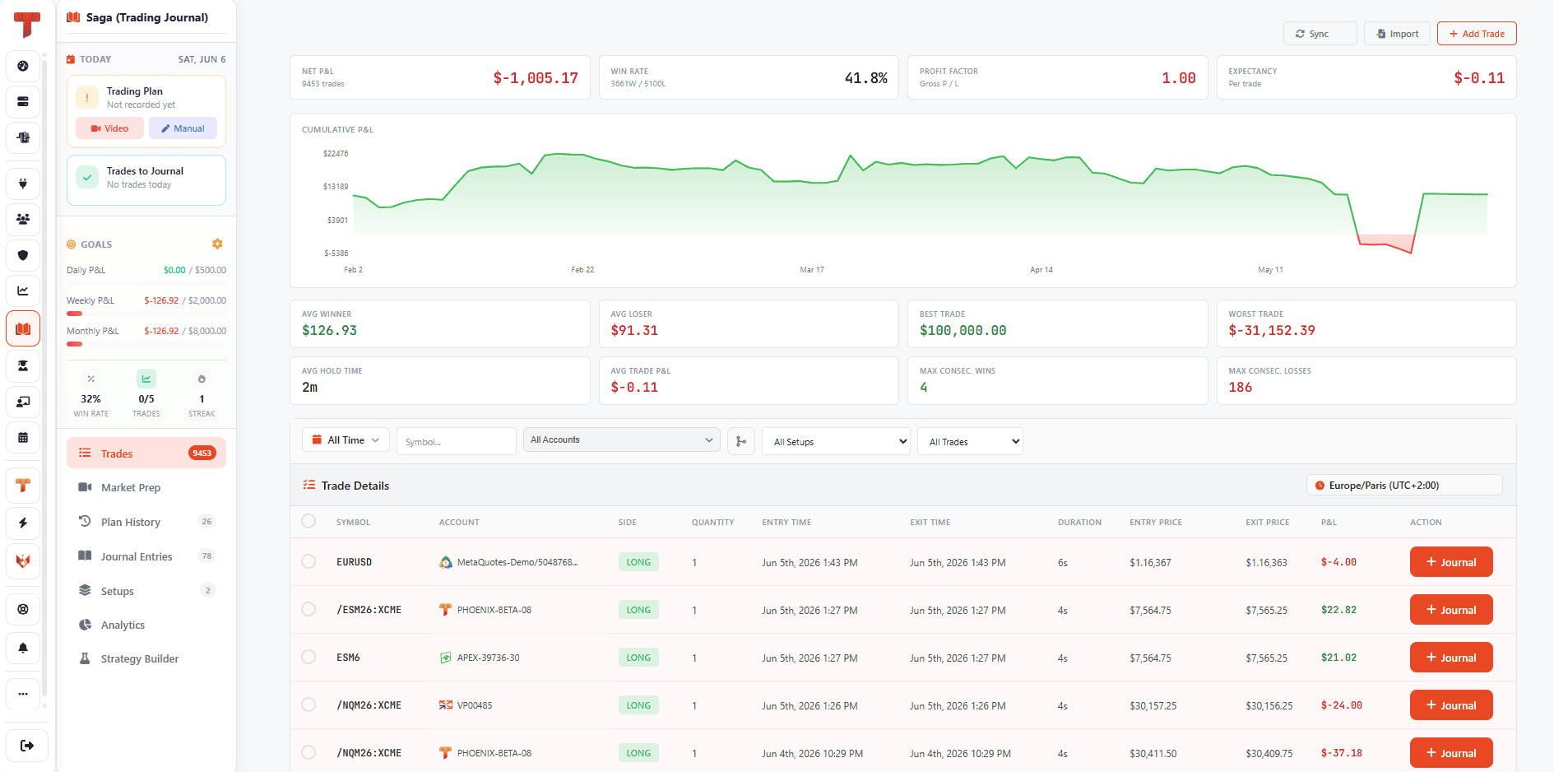Open the dashboard gauge icon in sidebar
Image resolution: width=1568 pixels, height=772 pixels.
tap(23, 66)
